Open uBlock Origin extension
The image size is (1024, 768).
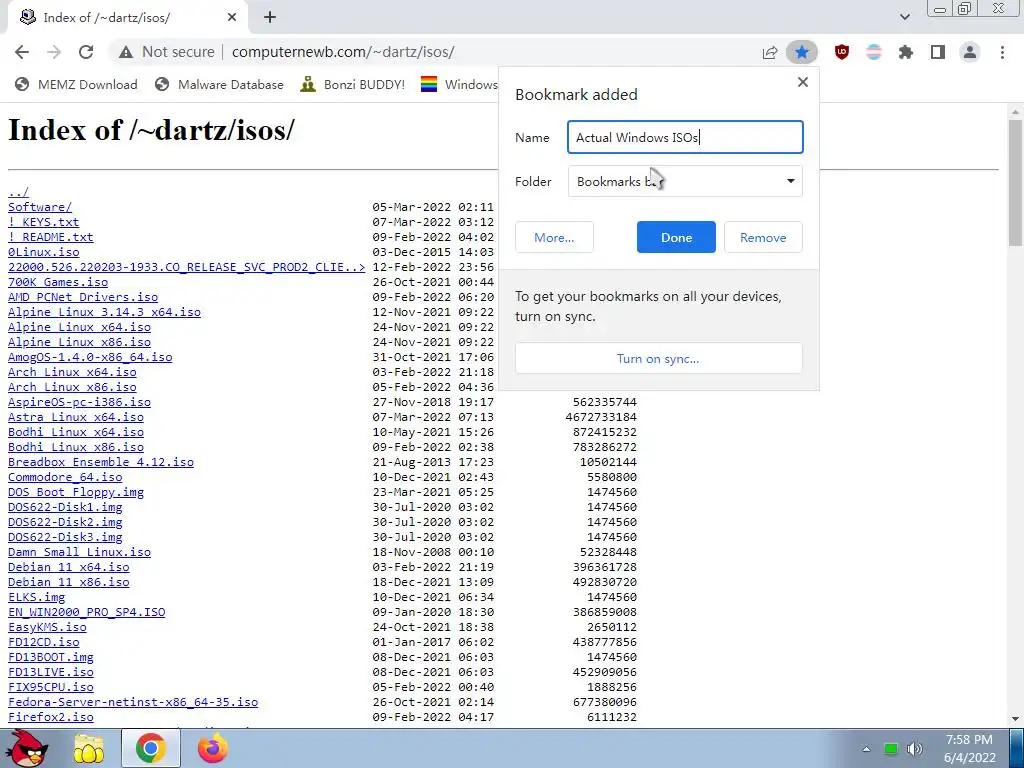click(842, 52)
